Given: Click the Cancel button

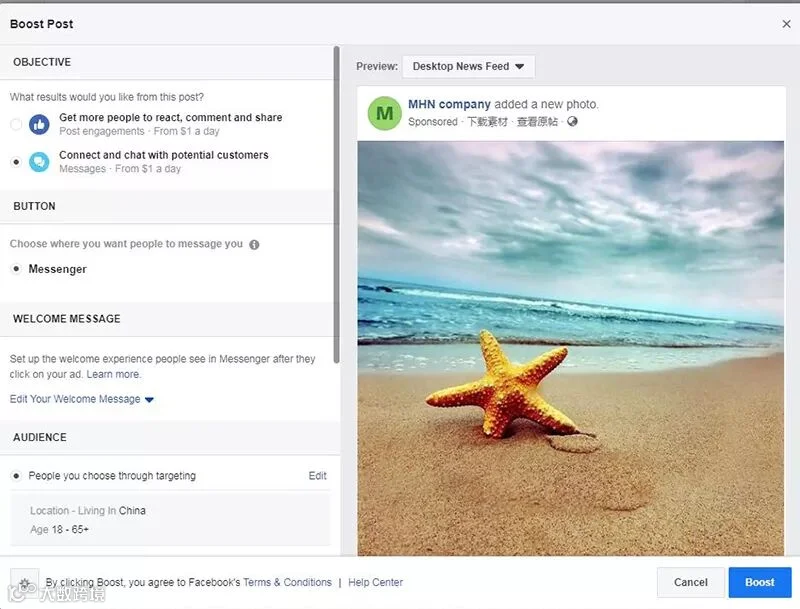Looking at the screenshot, I should tap(690, 582).
